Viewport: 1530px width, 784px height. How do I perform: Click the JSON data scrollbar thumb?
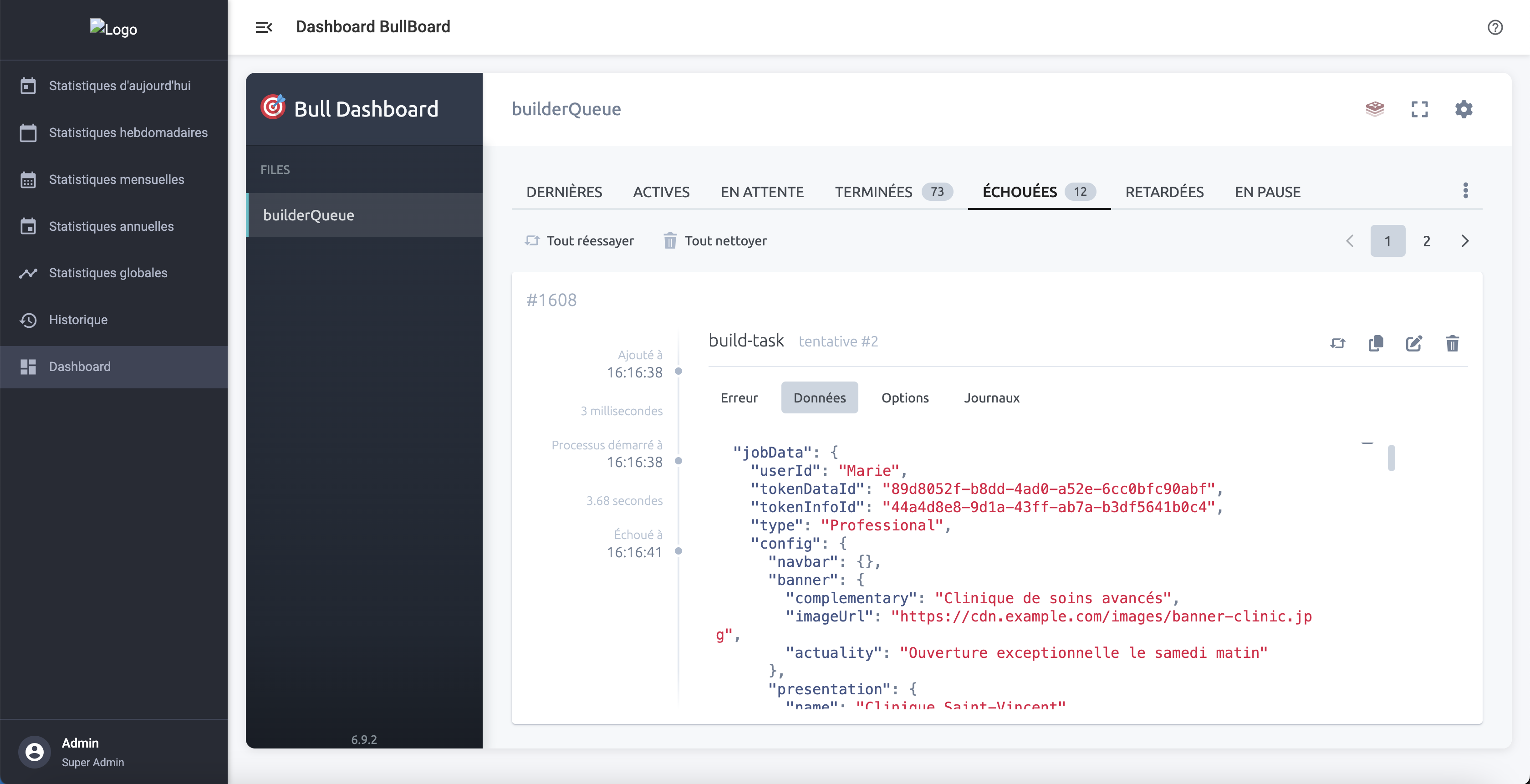click(1391, 458)
